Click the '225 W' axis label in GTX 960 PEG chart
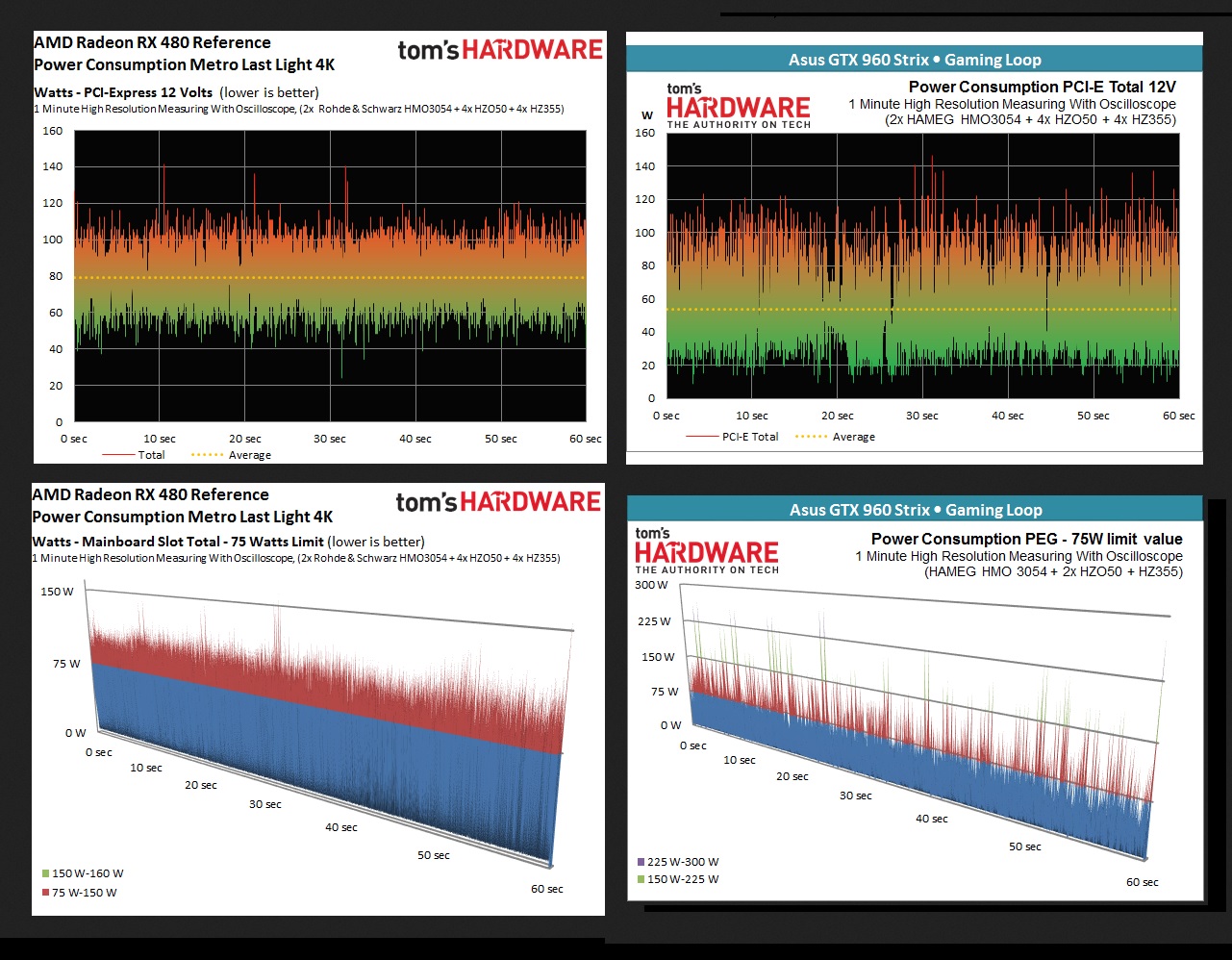 point(654,621)
